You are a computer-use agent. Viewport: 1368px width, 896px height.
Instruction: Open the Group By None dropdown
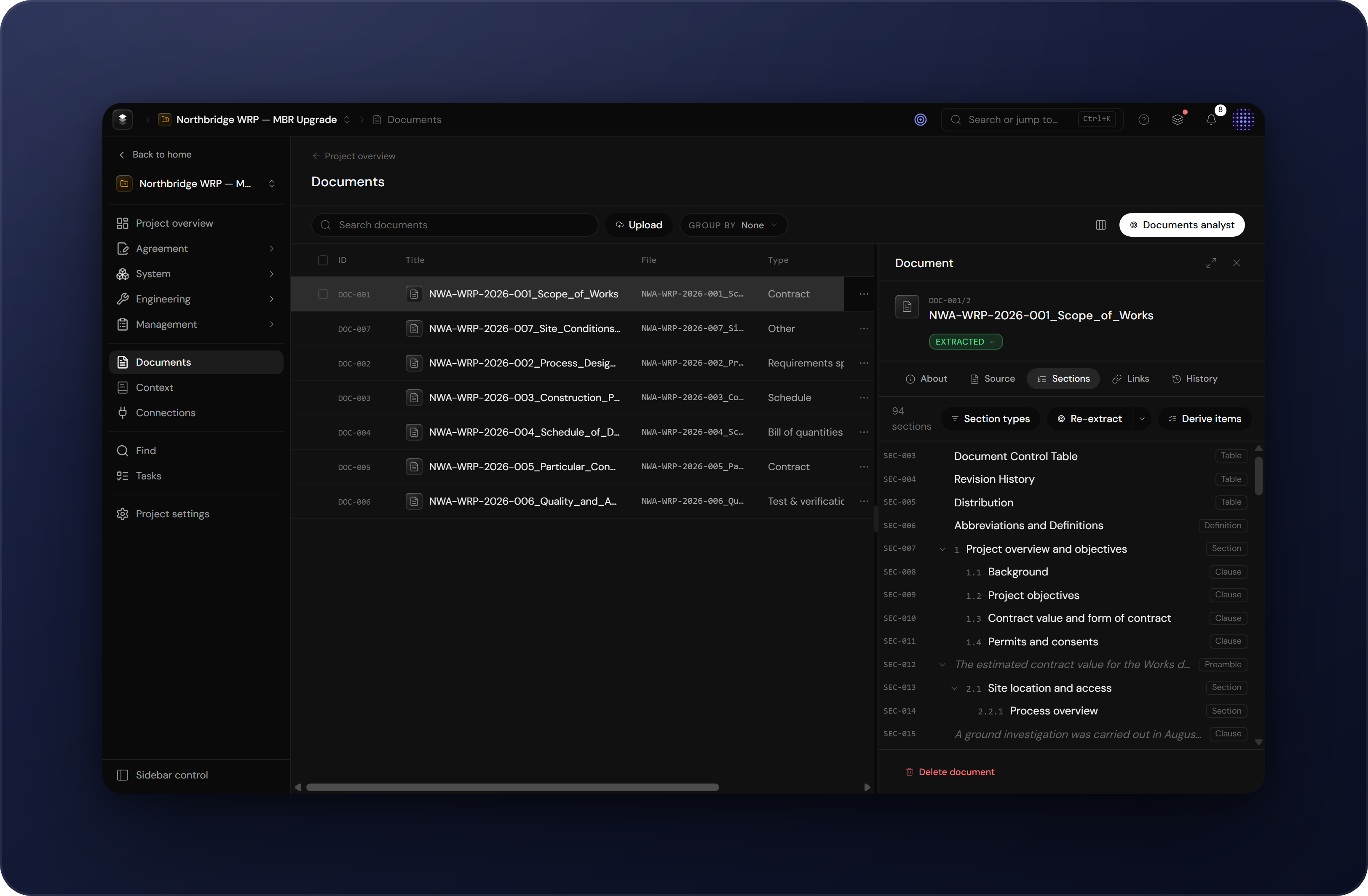(733, 225)
